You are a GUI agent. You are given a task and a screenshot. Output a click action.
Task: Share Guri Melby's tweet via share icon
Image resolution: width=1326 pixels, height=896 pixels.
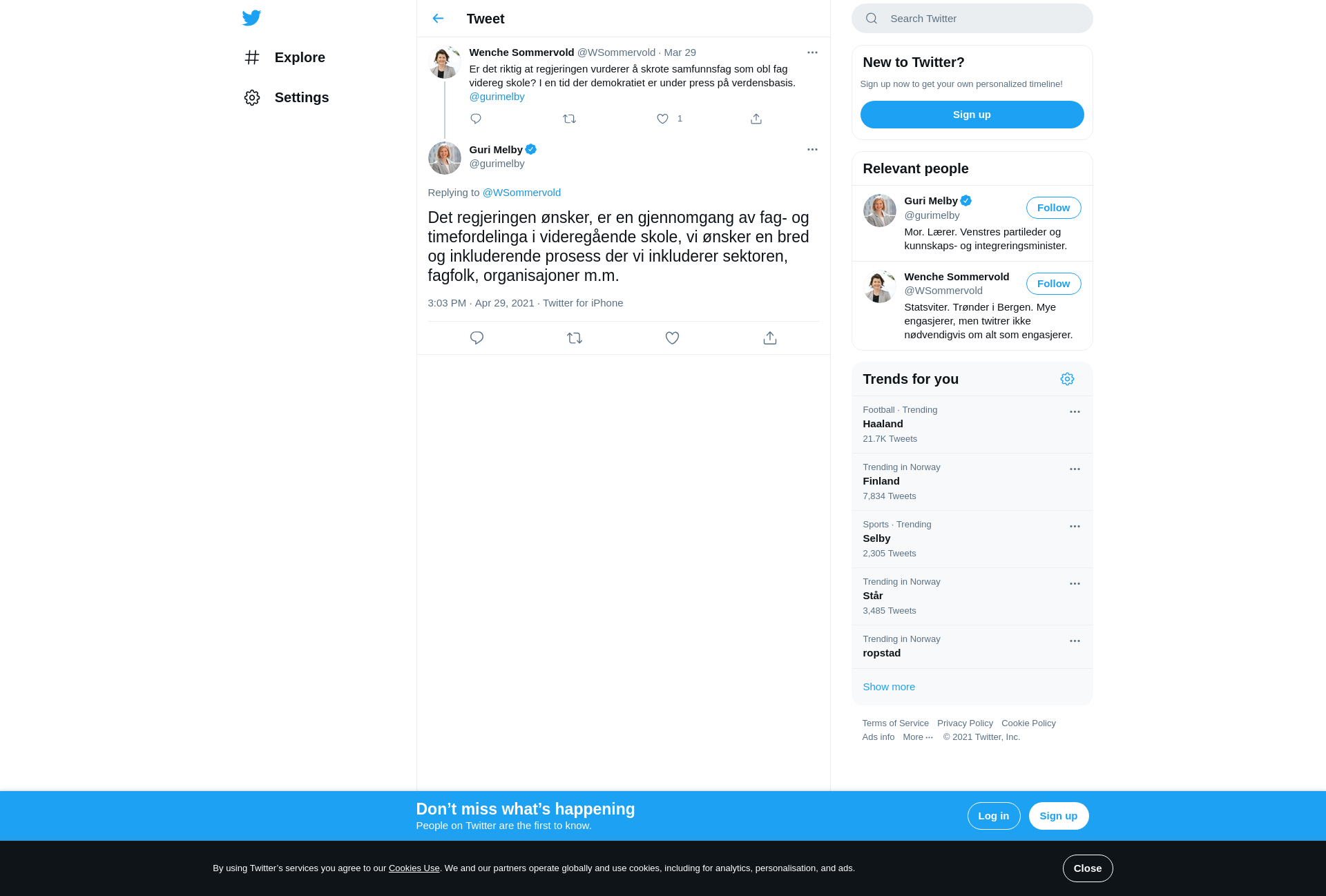[x=770, y=338]
